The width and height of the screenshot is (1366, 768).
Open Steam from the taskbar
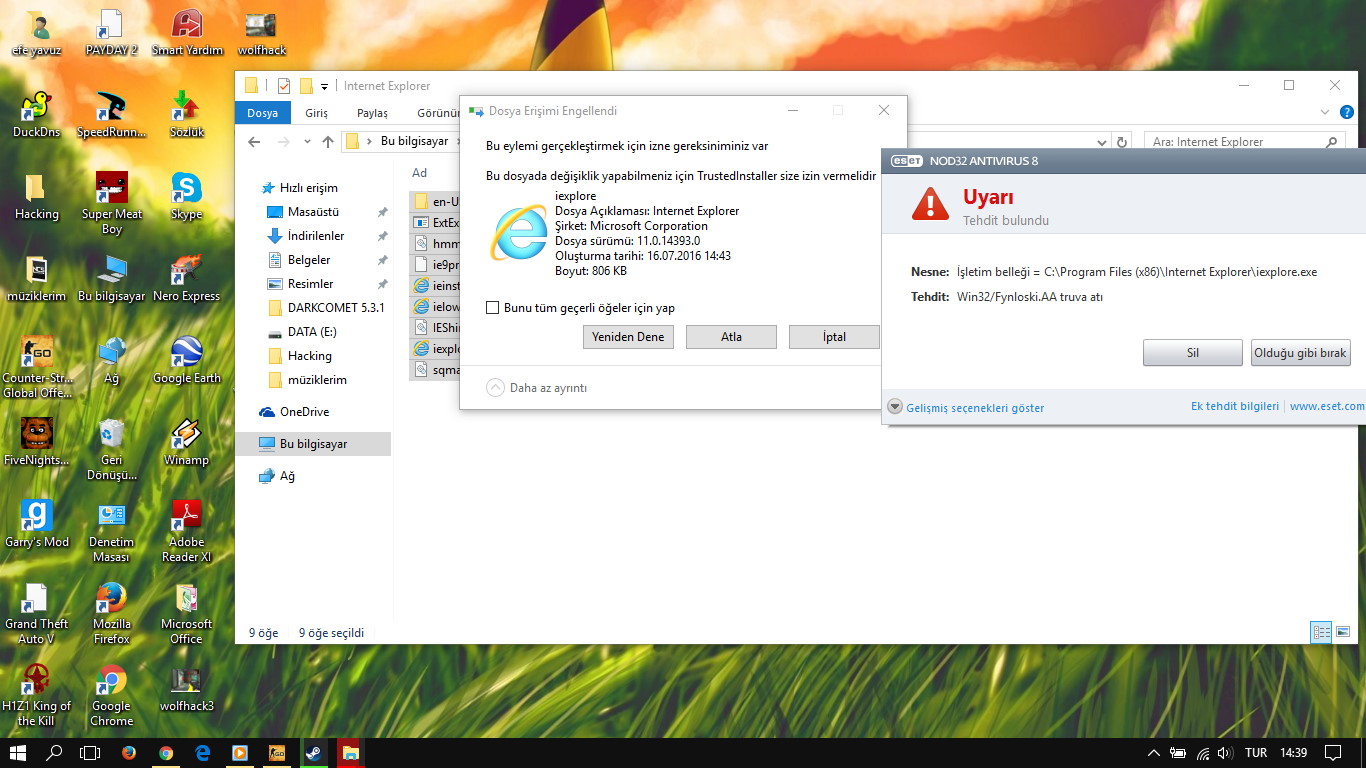(313, 753)
